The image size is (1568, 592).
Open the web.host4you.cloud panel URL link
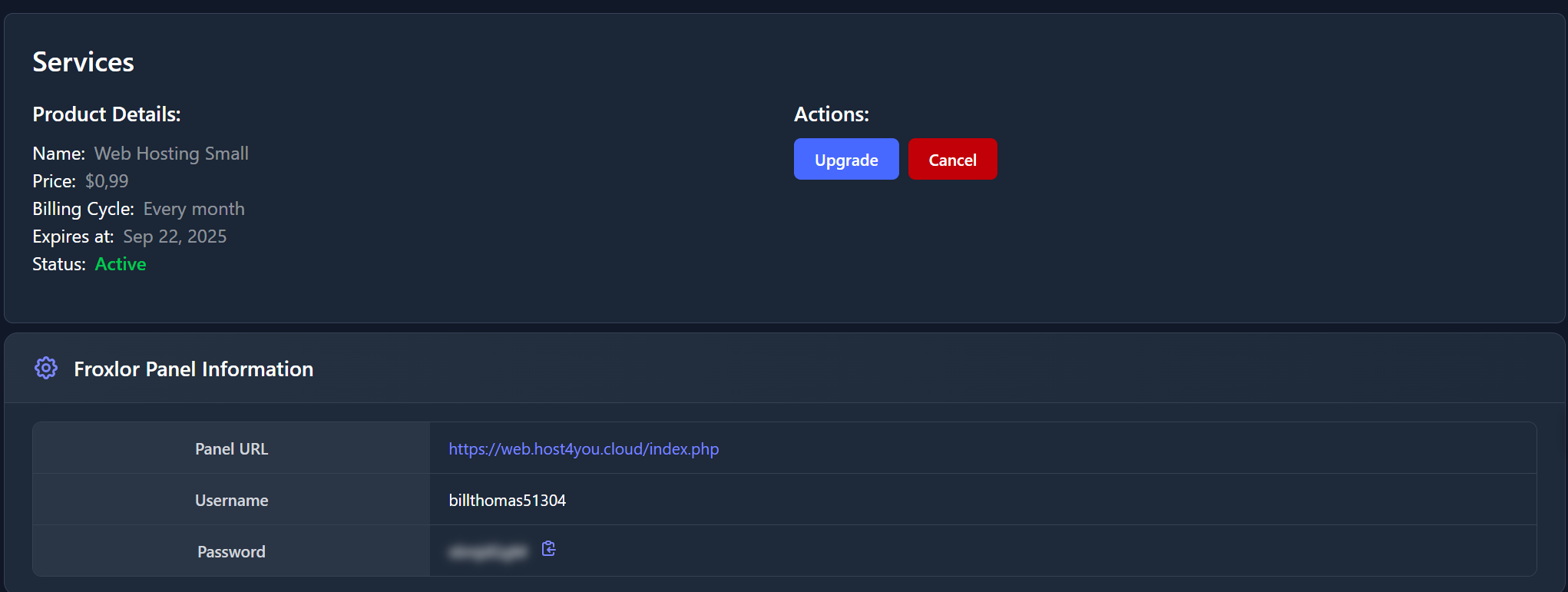(584, 449)
